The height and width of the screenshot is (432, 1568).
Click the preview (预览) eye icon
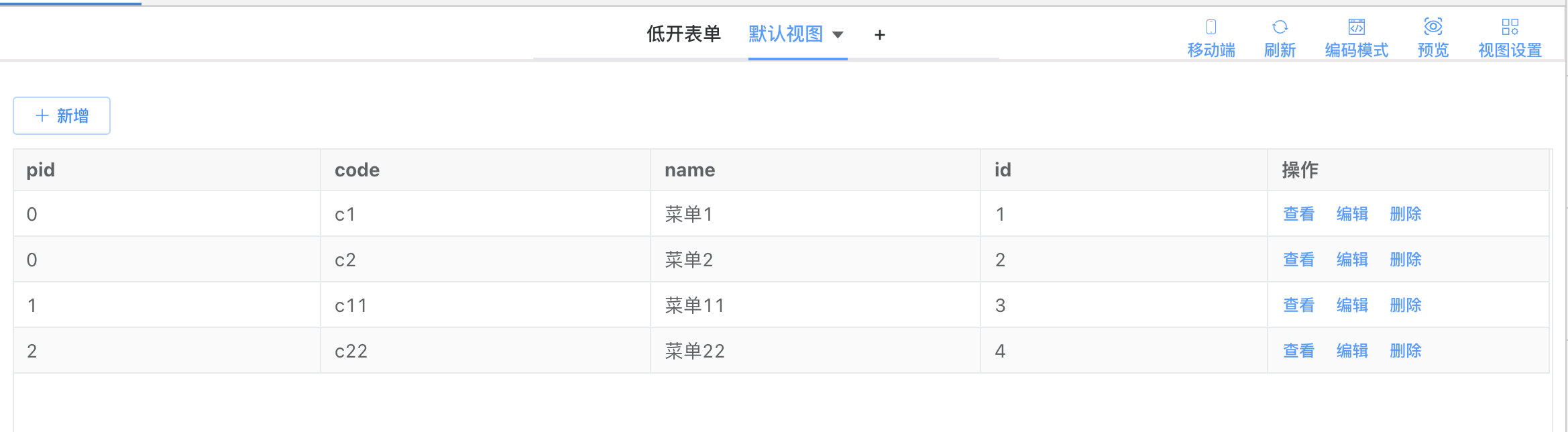click(1433, 28)
